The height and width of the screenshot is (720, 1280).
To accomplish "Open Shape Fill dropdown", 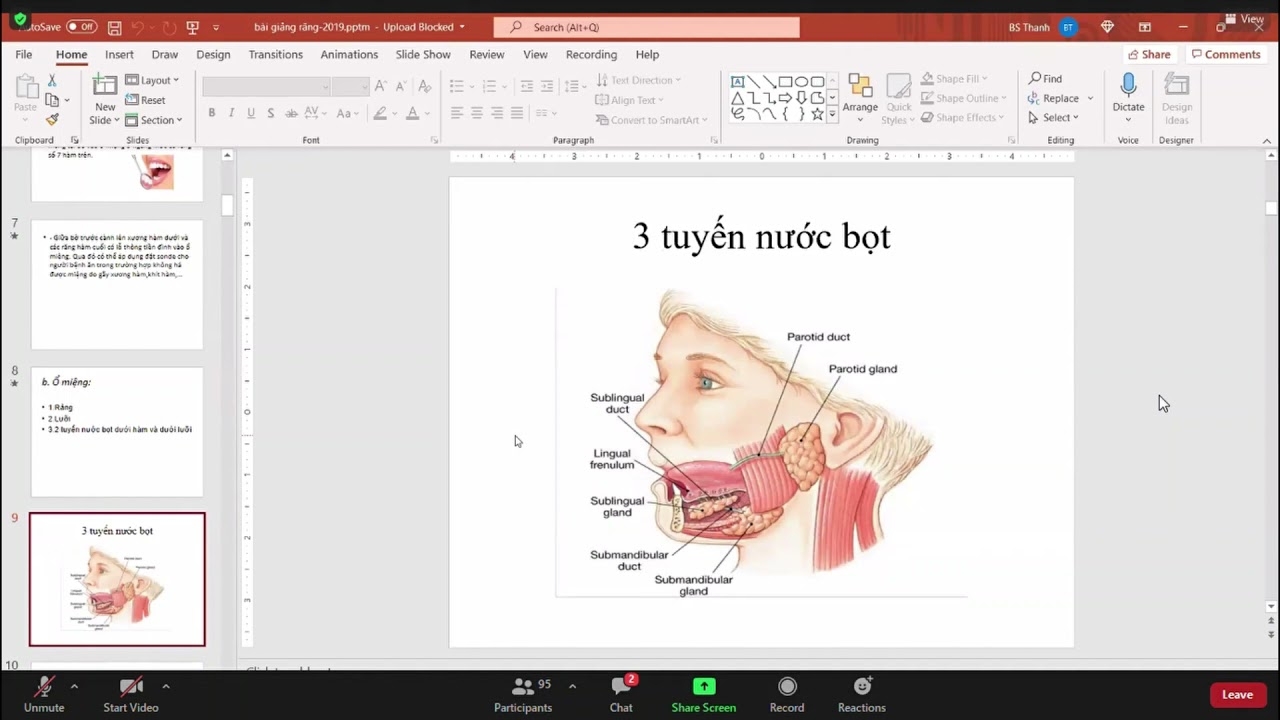I will tap(953, 79).
